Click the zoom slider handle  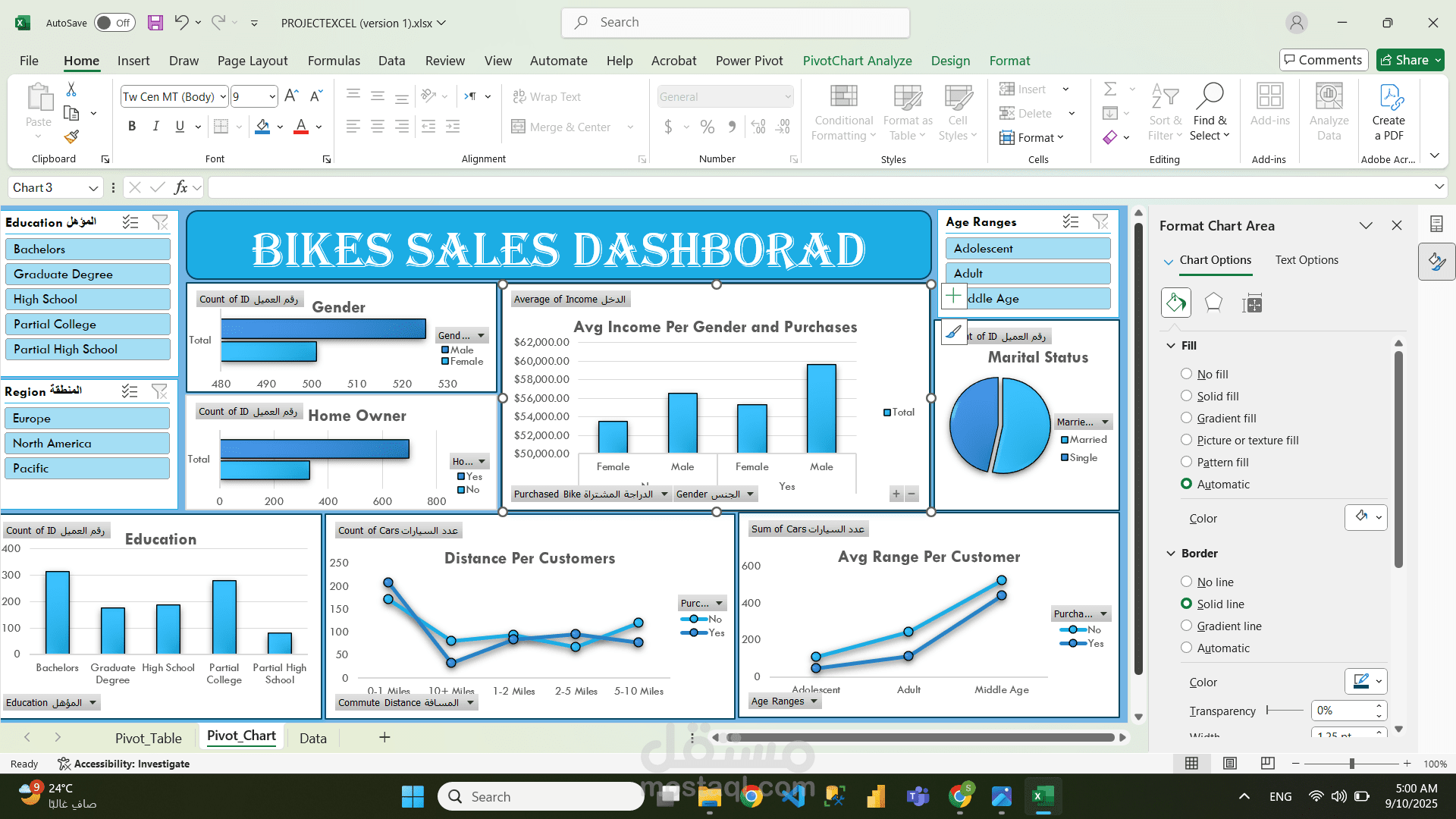1351,764
